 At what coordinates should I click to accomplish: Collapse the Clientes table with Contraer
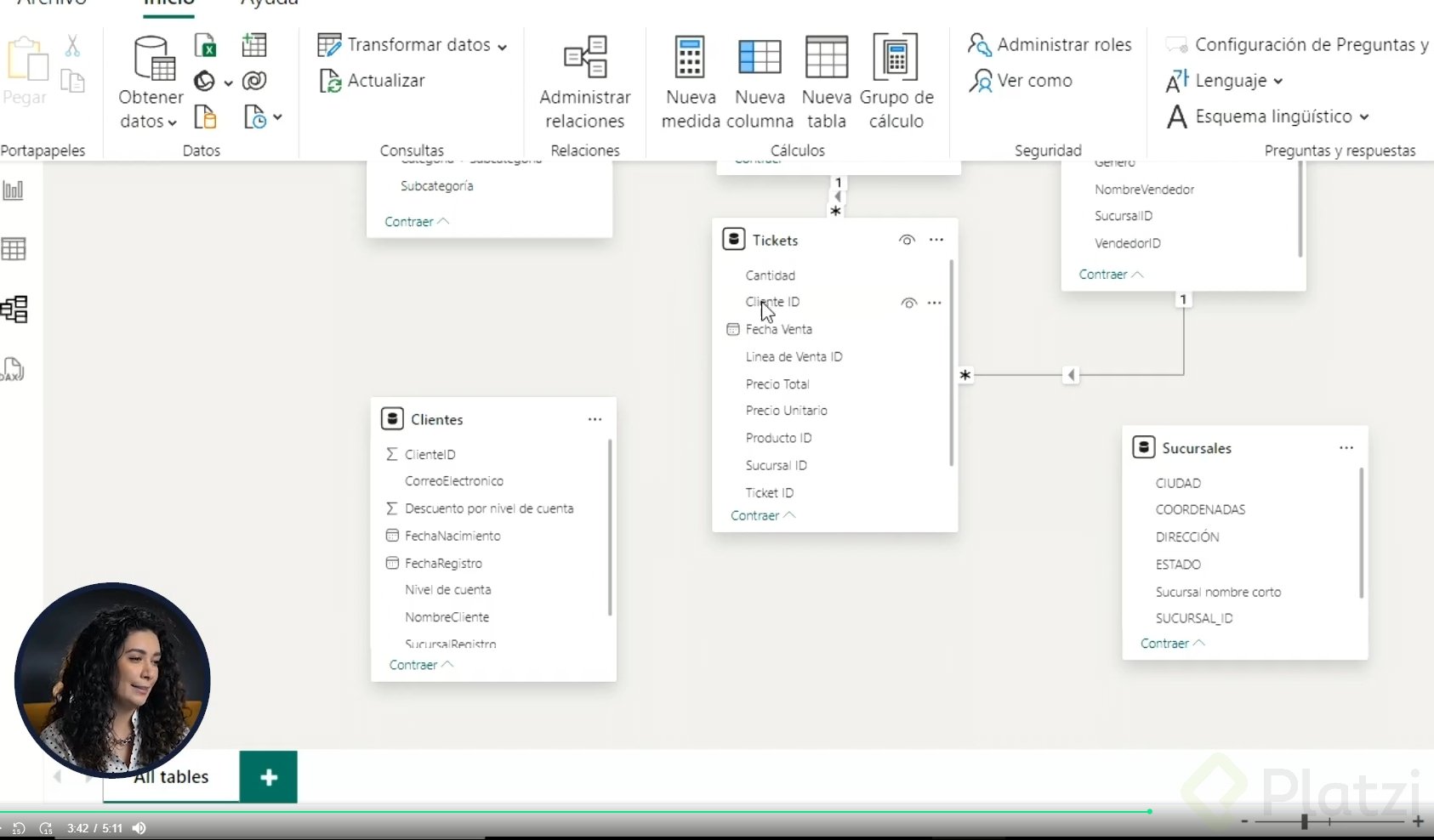click(421, 665)
